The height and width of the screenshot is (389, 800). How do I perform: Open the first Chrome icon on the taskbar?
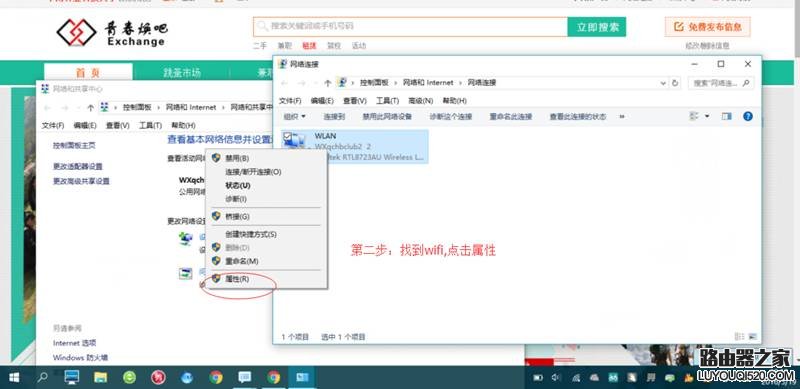click(x=216, y=377)
